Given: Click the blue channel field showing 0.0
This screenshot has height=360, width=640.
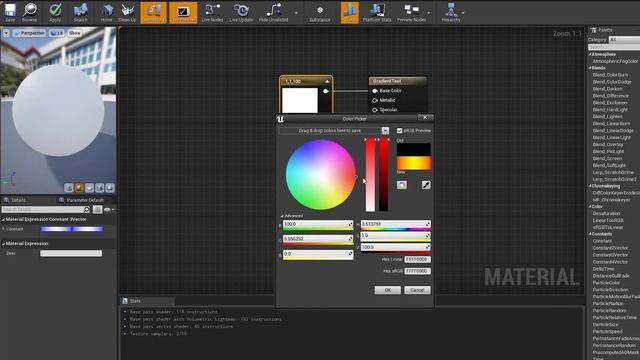Looking at the screenshot, I should tap(318, 254).
